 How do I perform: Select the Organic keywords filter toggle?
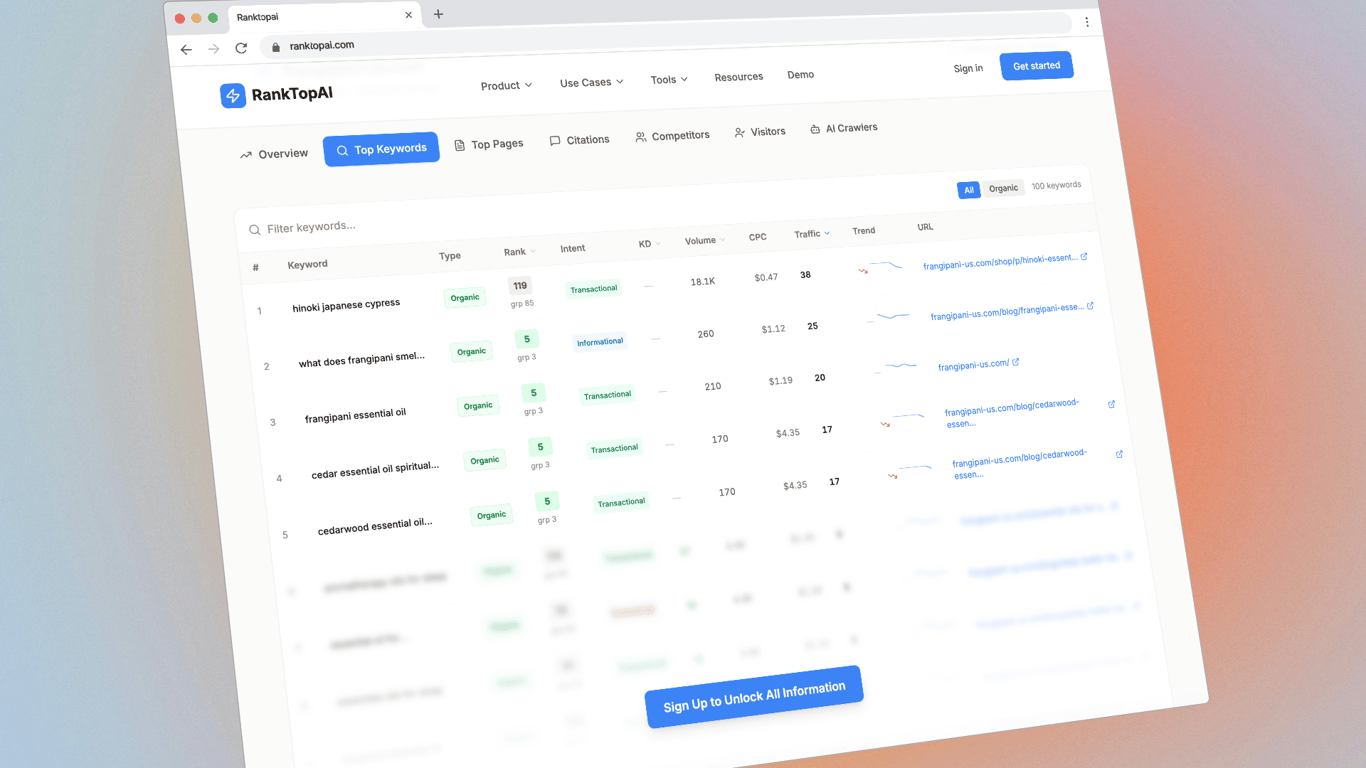[1003, 188]
